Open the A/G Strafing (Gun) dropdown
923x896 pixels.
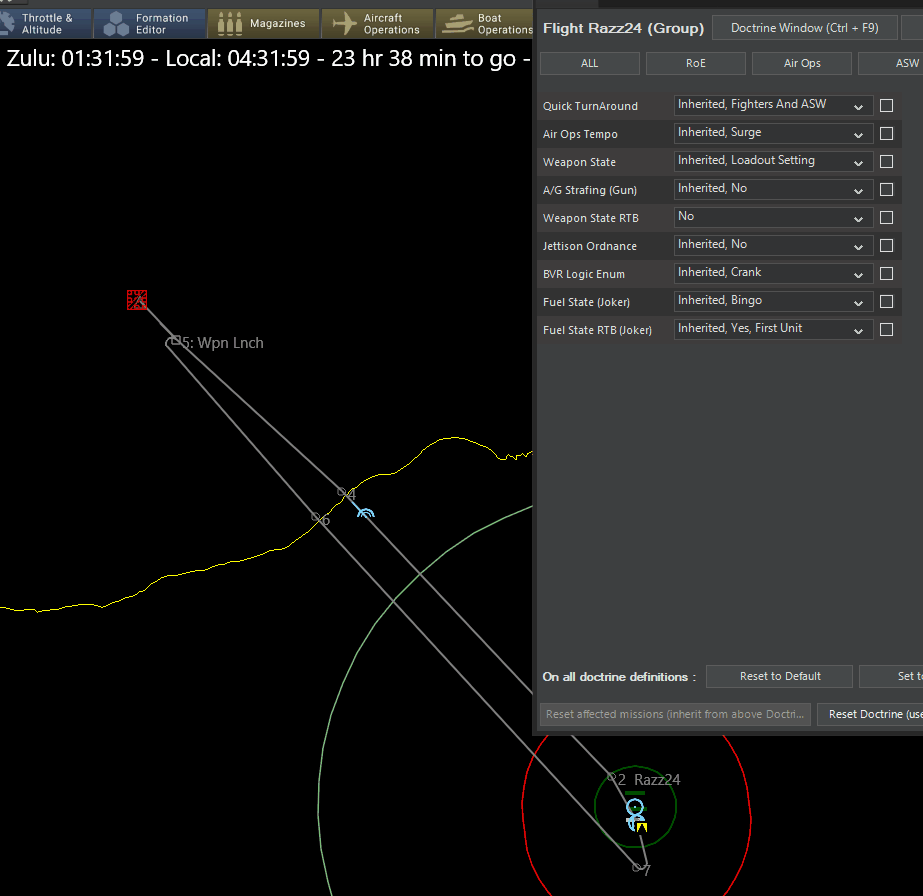[x=773, y=190]
